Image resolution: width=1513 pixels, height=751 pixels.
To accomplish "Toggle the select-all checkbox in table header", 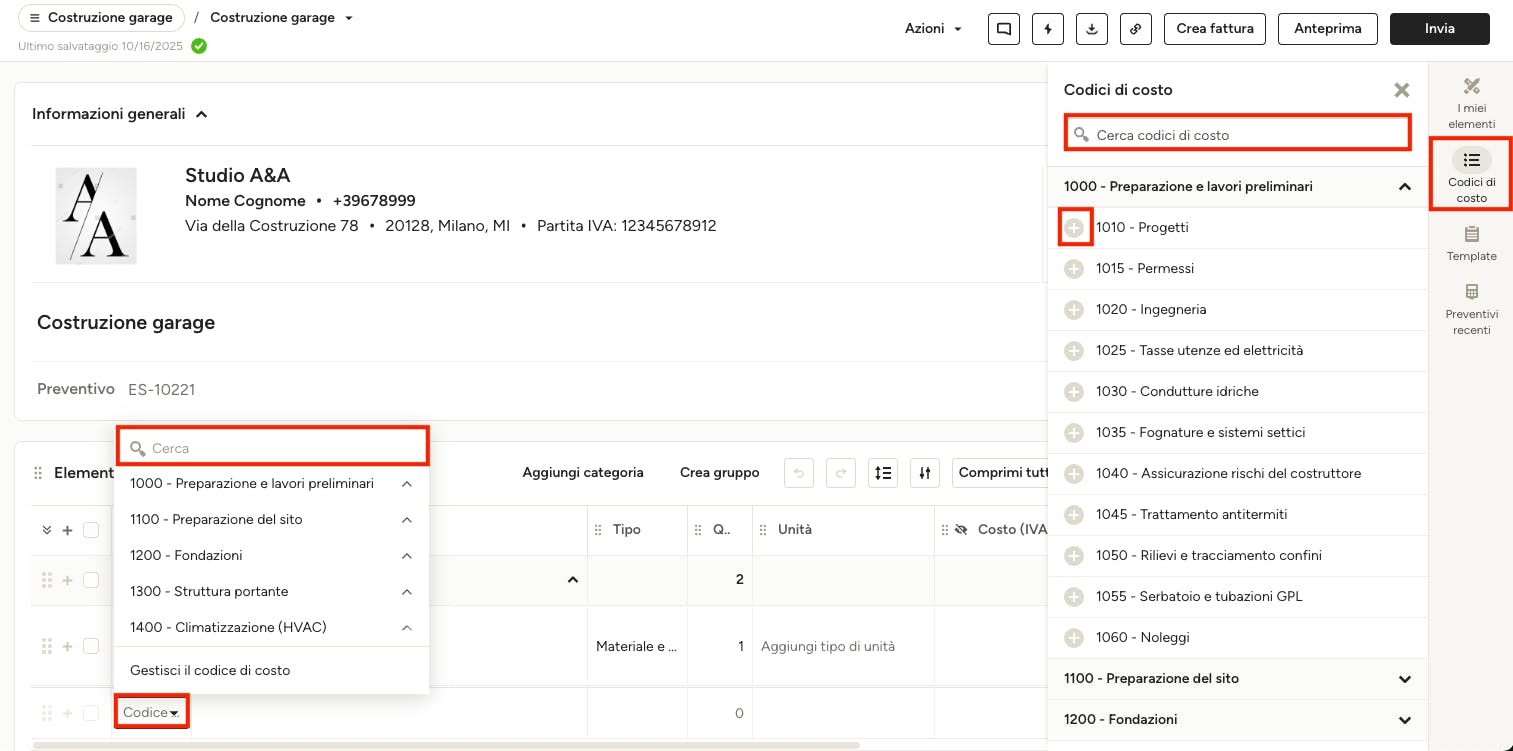I will point(91,530).
